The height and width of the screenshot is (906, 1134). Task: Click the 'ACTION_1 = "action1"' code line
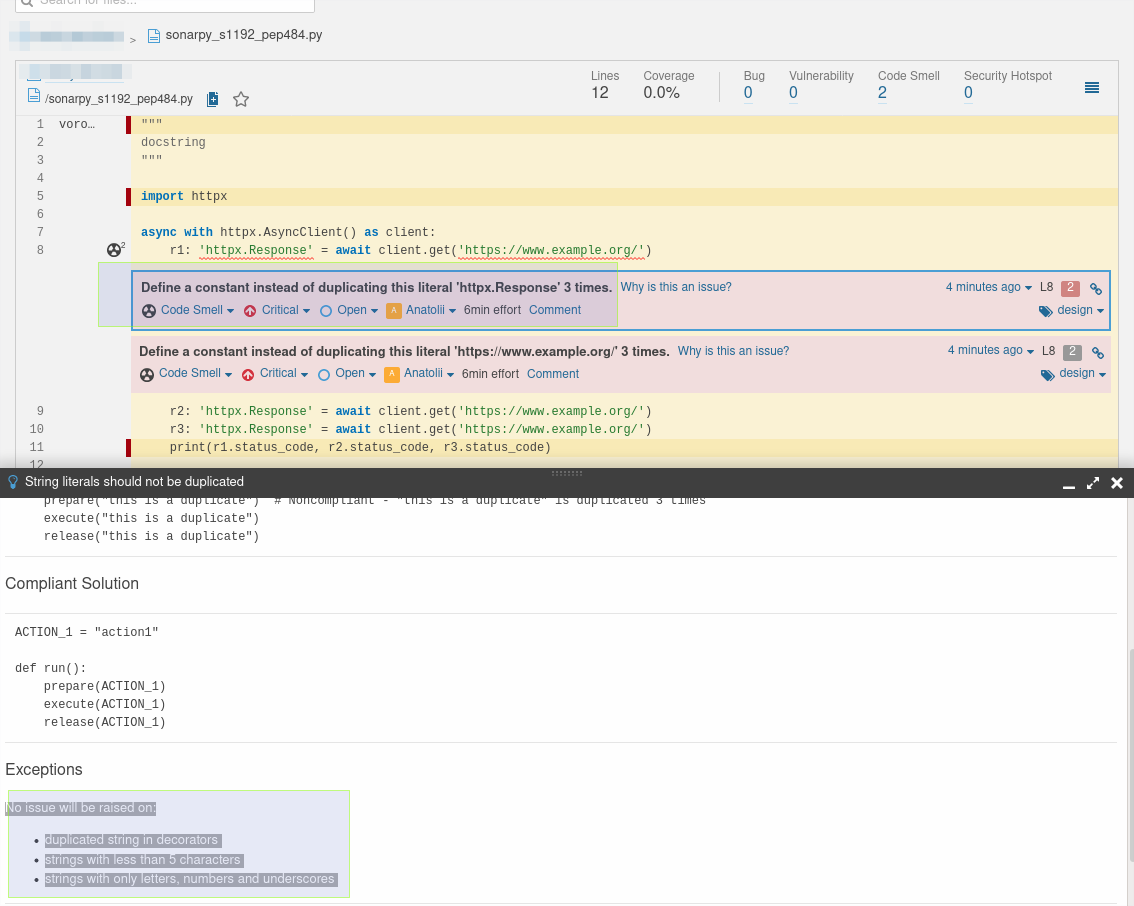(x=86, y=632)
